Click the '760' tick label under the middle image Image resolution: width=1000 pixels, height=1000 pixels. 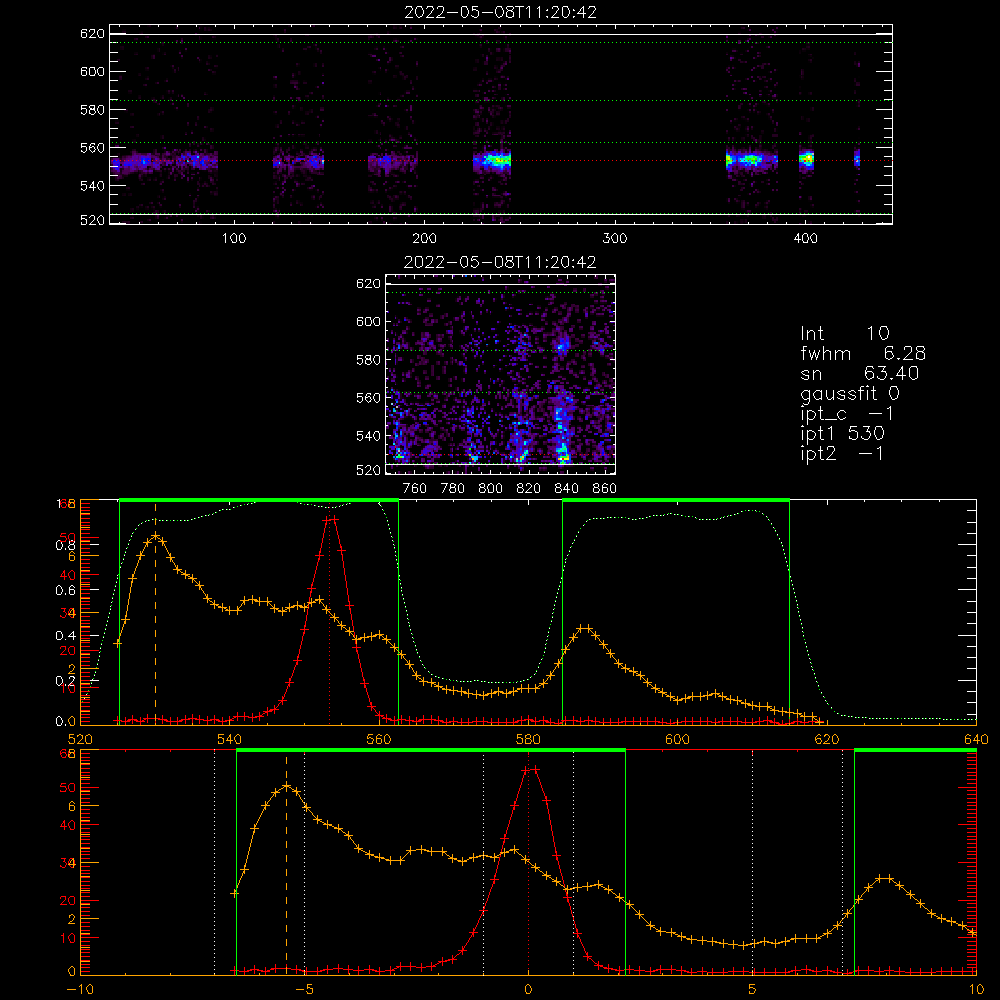tap(415, 489)
